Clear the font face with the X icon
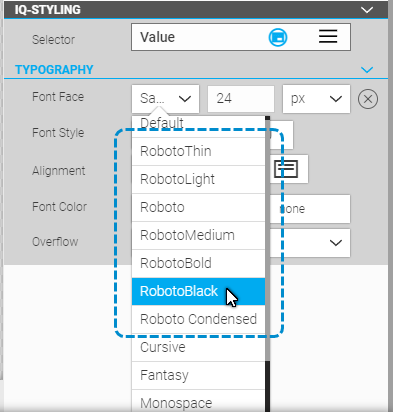The height and width of the screenshot is (412, 393). click(368, 99)
